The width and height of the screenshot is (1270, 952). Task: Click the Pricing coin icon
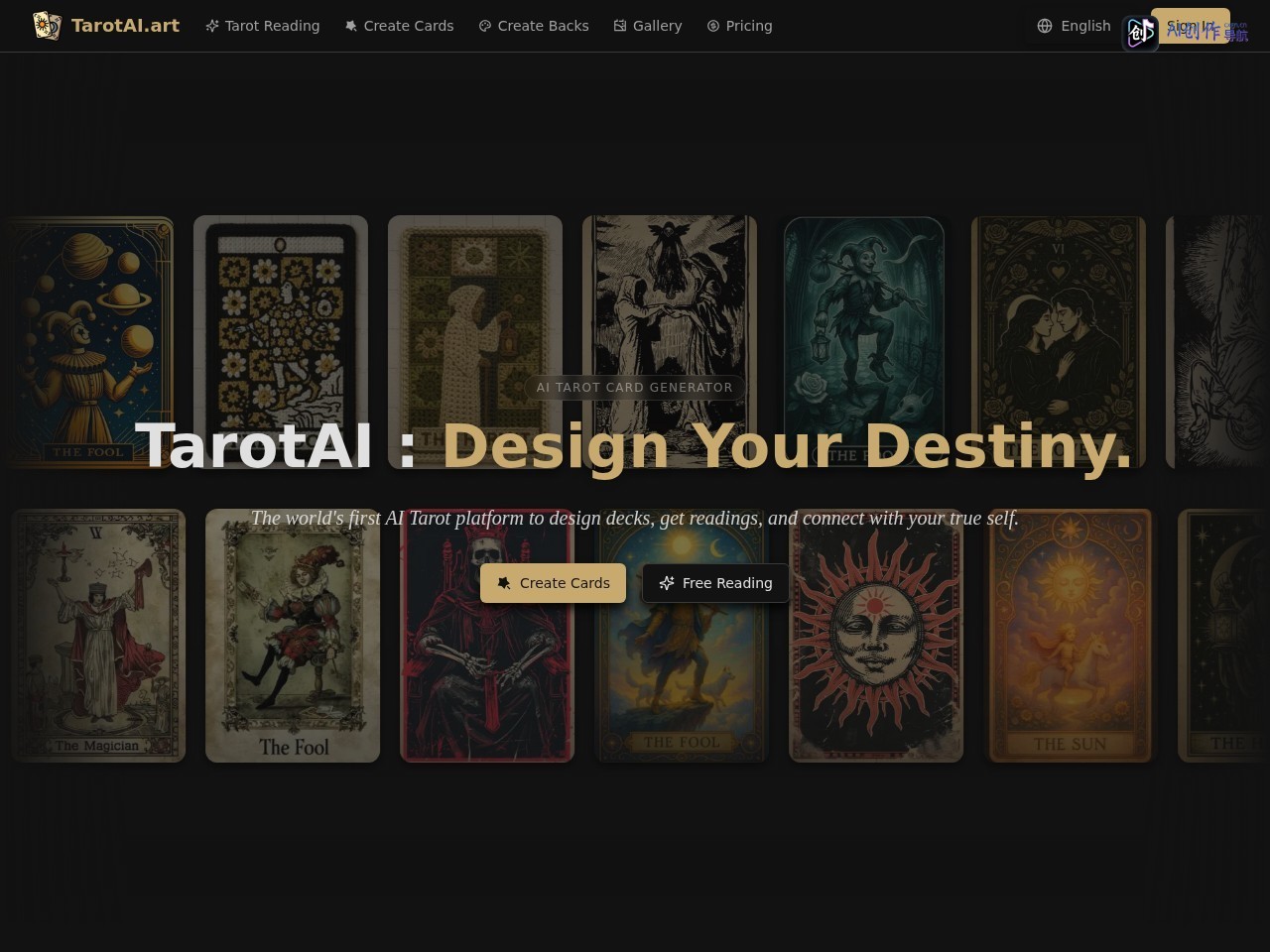[713, 26]
